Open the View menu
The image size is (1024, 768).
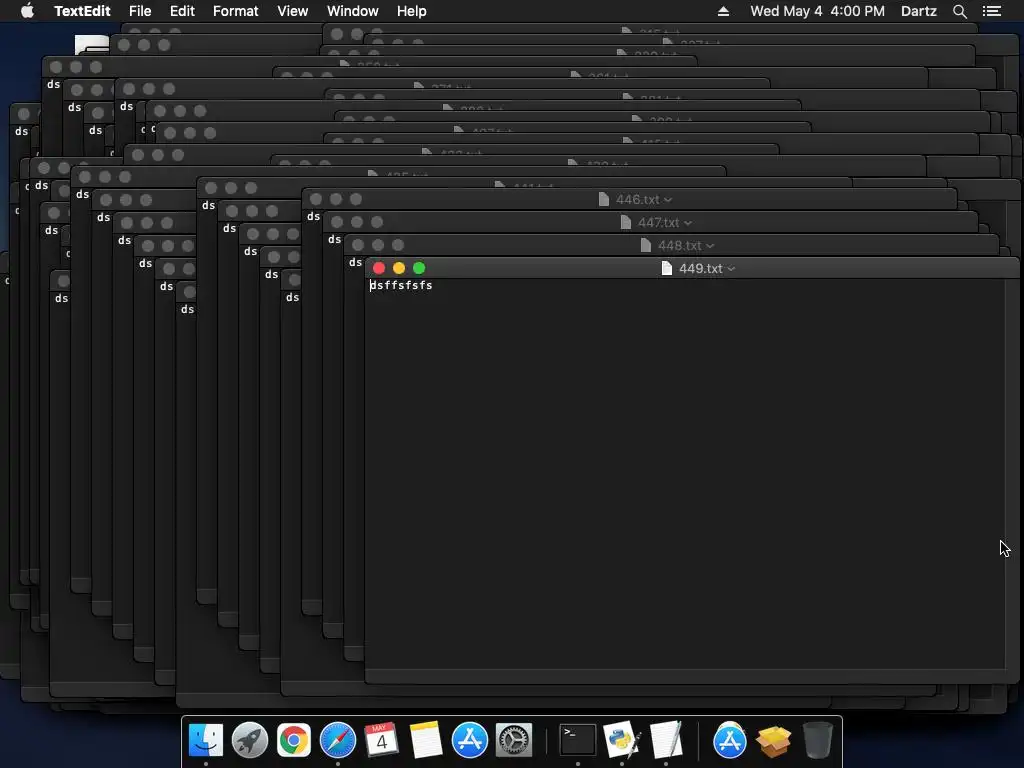[x=293, y=11]
